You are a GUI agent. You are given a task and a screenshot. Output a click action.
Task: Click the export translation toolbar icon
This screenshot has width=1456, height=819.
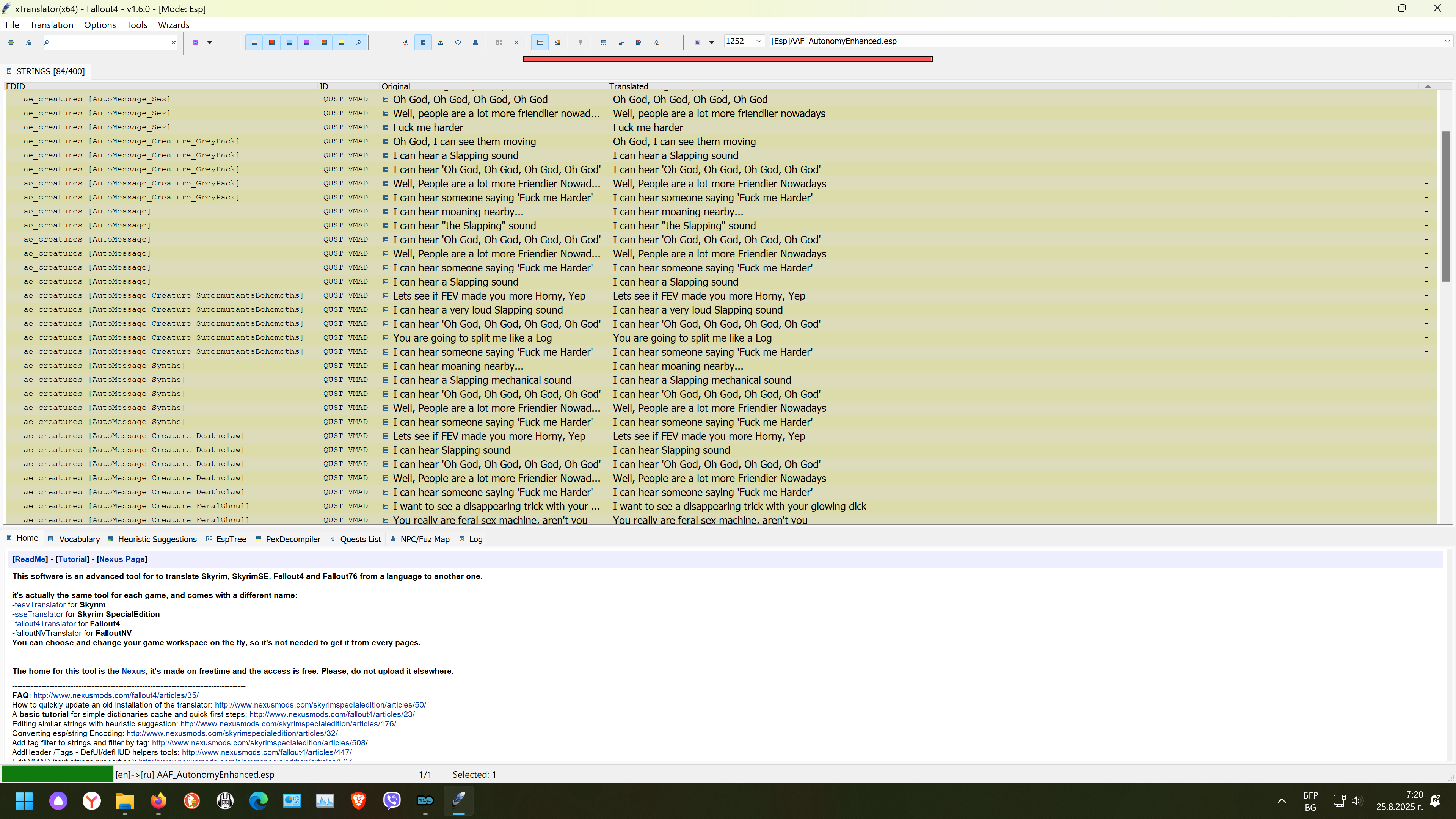[x=621, y=42]
